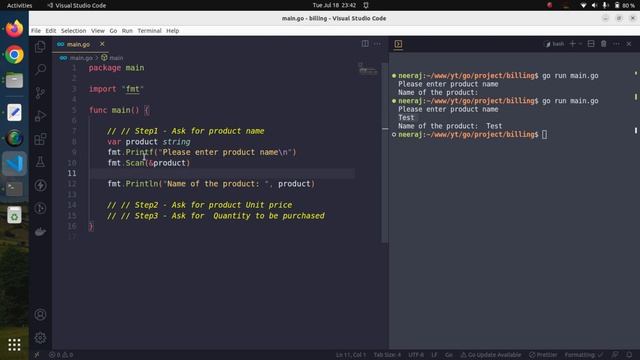Click the 'package main' line

pyautogui.click(x=116, y=68)
